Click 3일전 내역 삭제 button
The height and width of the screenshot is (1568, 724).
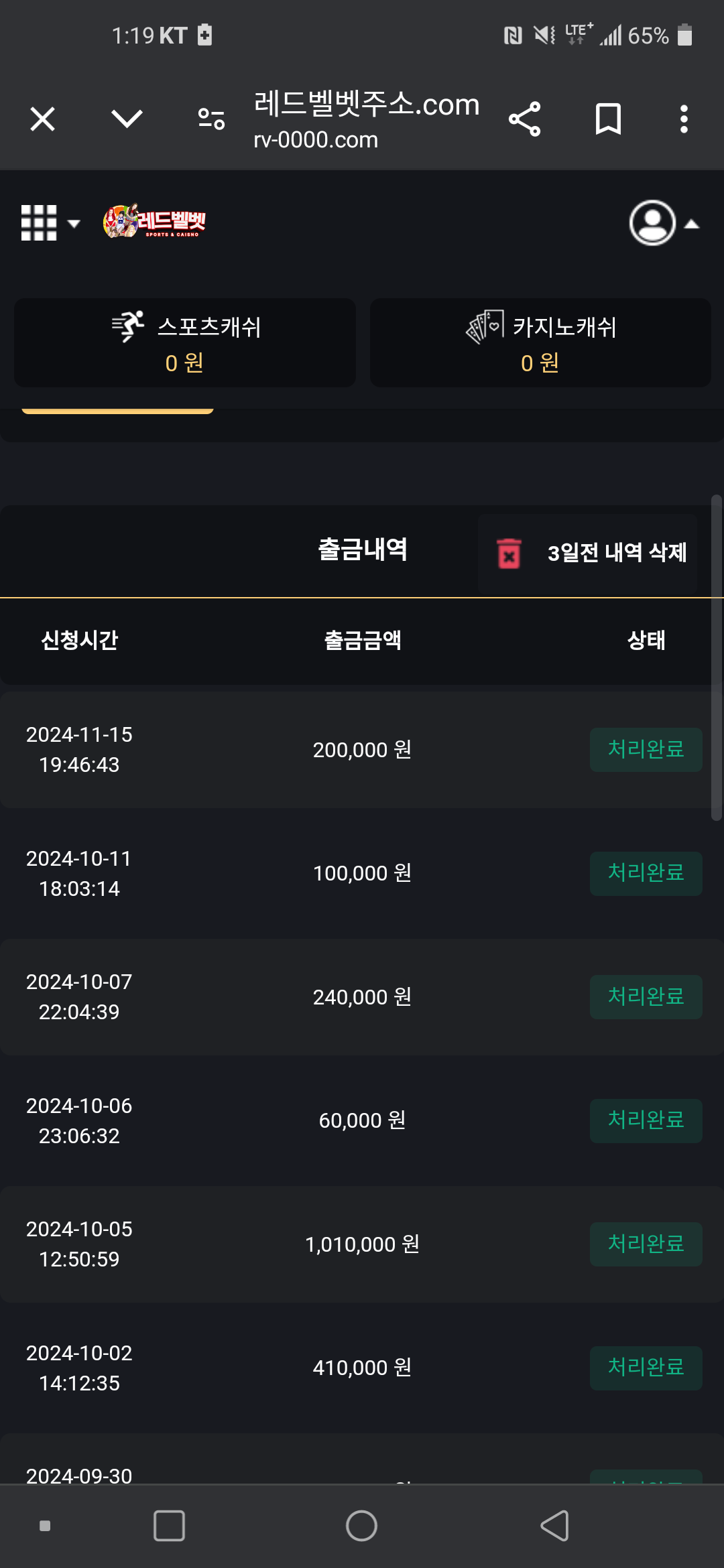coord(588,553)
